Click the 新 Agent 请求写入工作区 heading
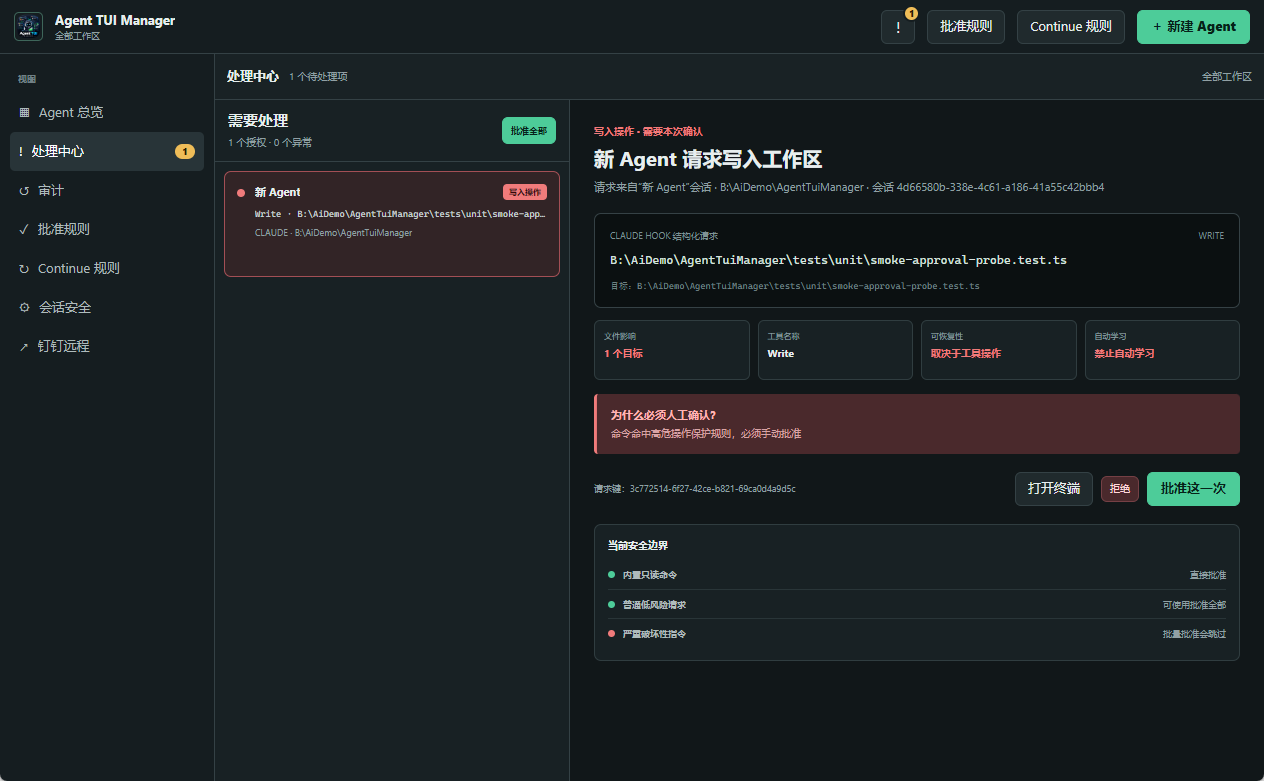The image size is (1264, 781). (707, 160)
